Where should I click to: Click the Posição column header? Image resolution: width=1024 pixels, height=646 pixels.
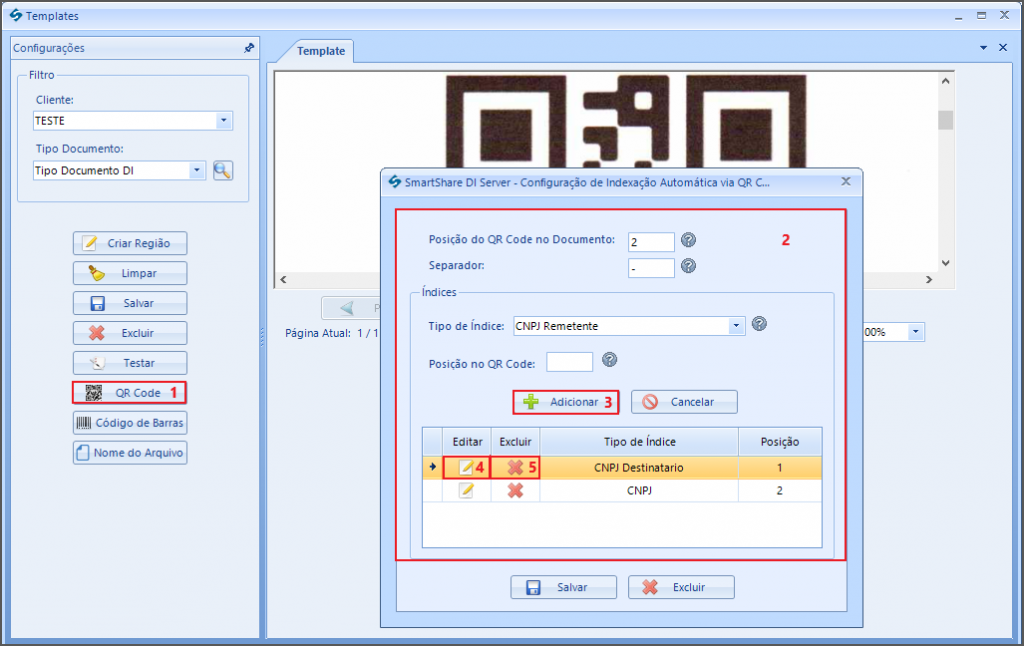(x=780, y=442)
